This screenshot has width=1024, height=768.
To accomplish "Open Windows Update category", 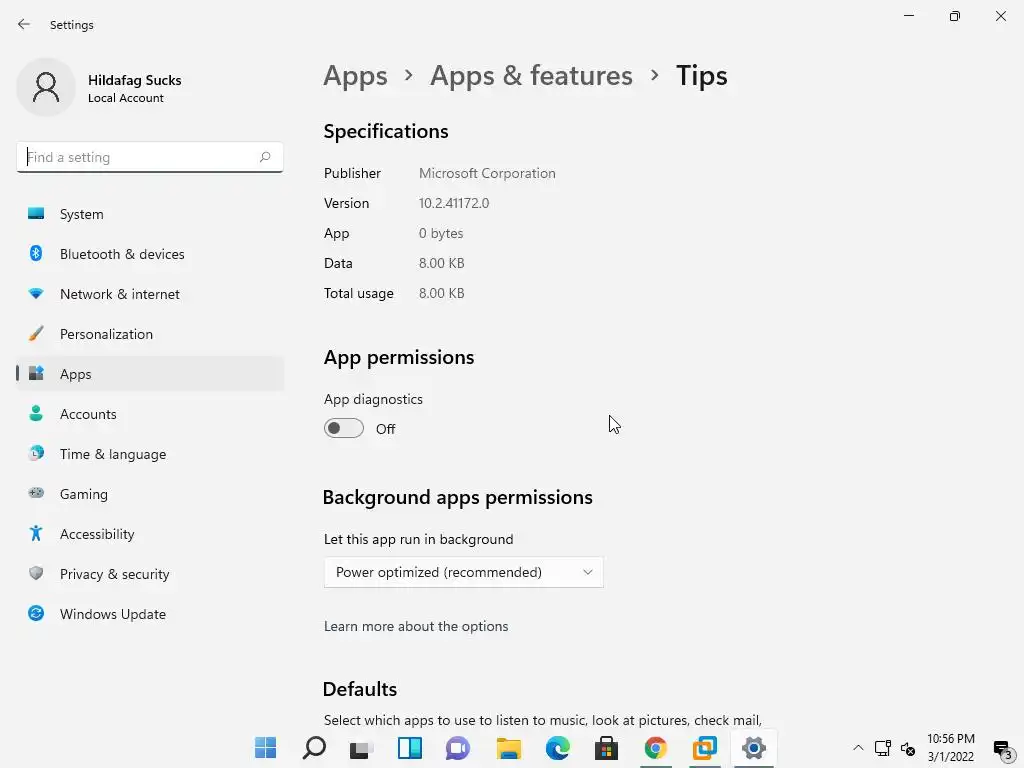I will (x=150, y=613).
